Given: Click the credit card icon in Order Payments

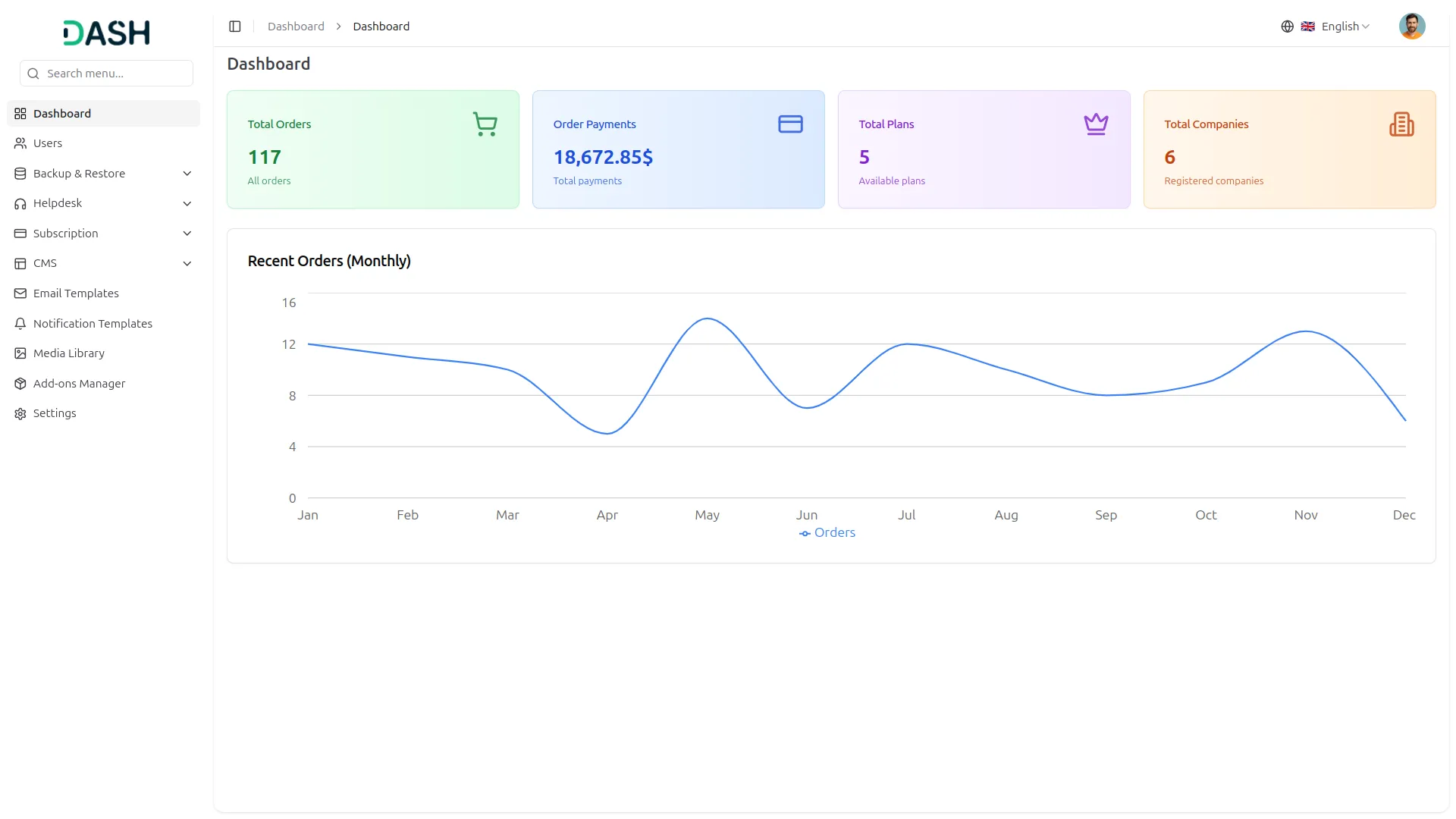Looking at the screenshot, I should [x=790, y=124].
